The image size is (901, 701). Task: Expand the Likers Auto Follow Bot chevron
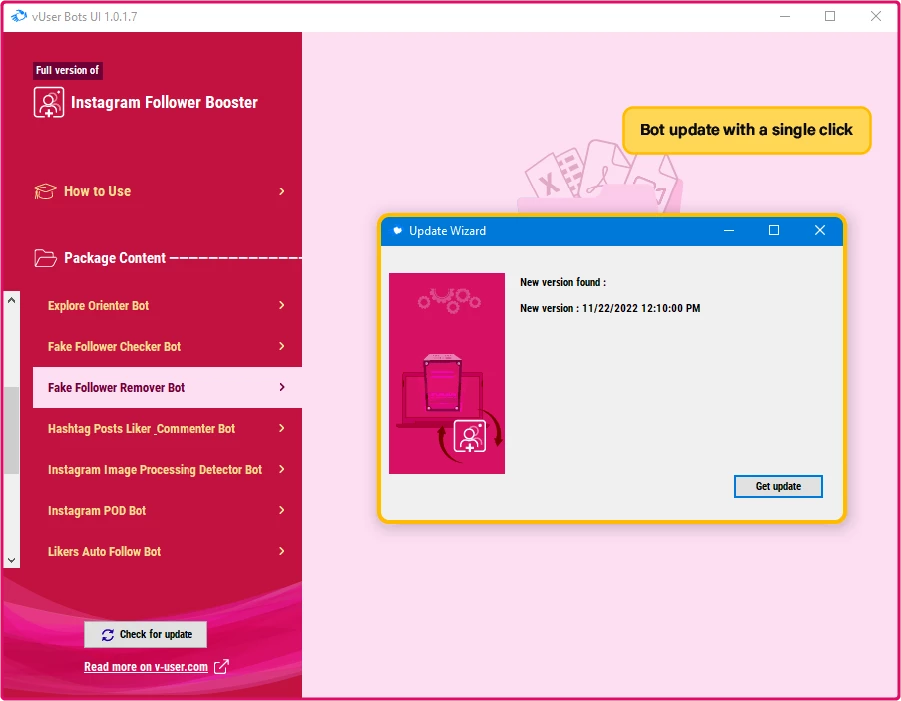[x=282, y=552]
